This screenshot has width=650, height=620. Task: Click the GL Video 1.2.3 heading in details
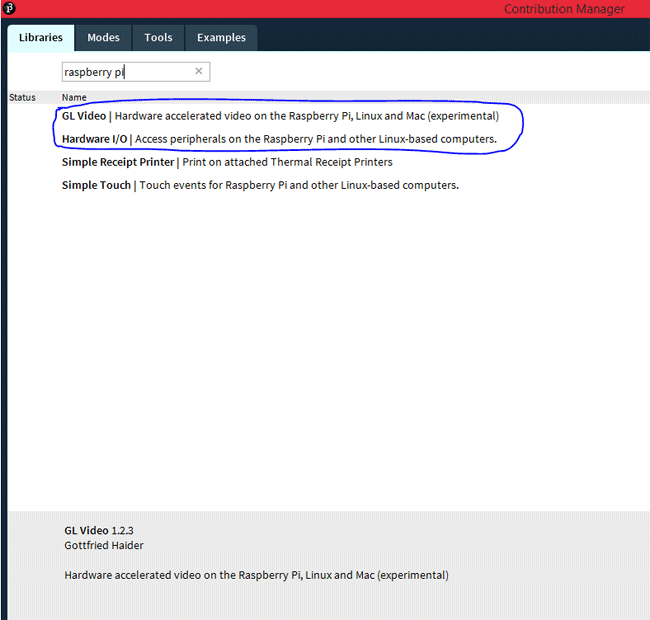pos(98,530)
